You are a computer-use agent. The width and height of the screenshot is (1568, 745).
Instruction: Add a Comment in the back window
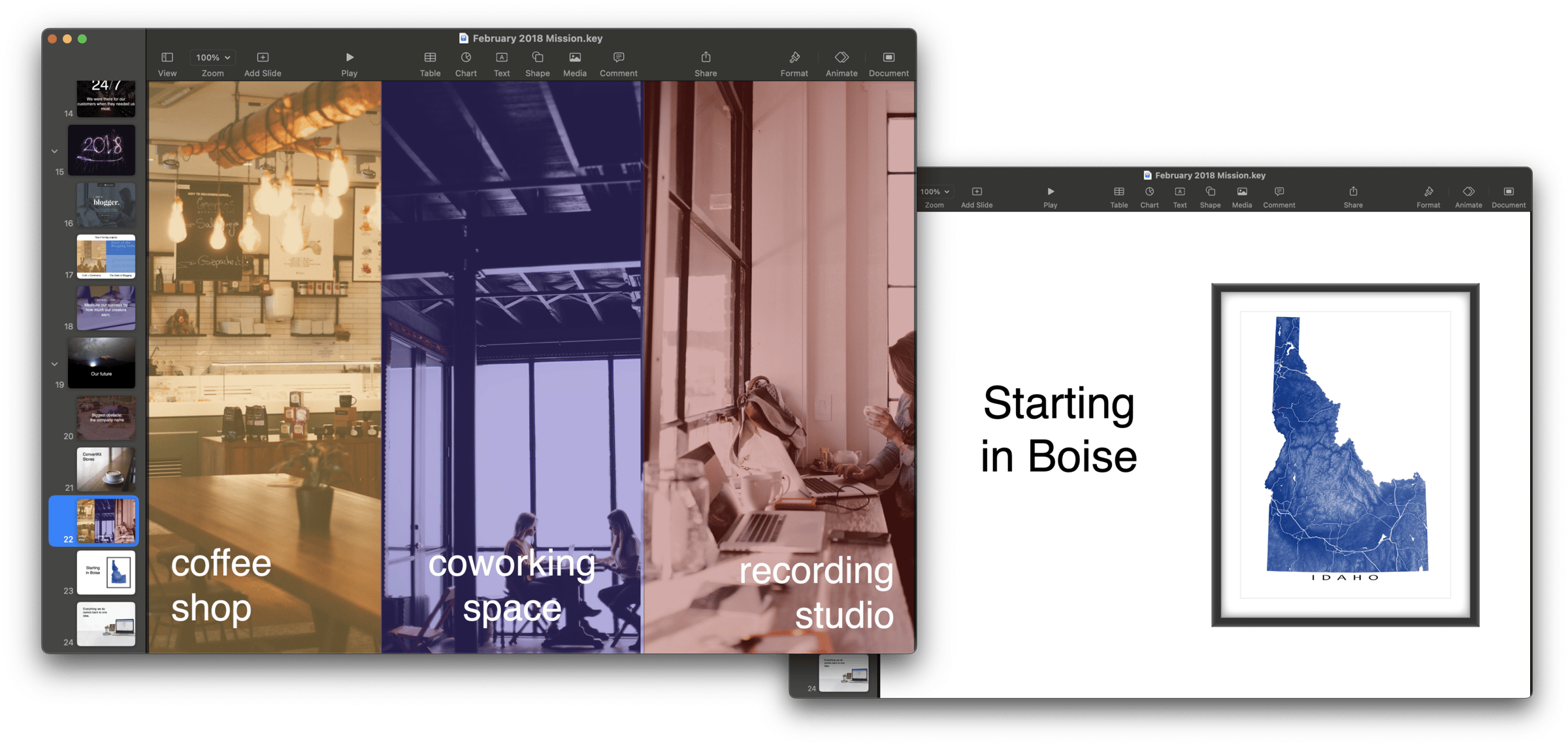(1279, 191)
